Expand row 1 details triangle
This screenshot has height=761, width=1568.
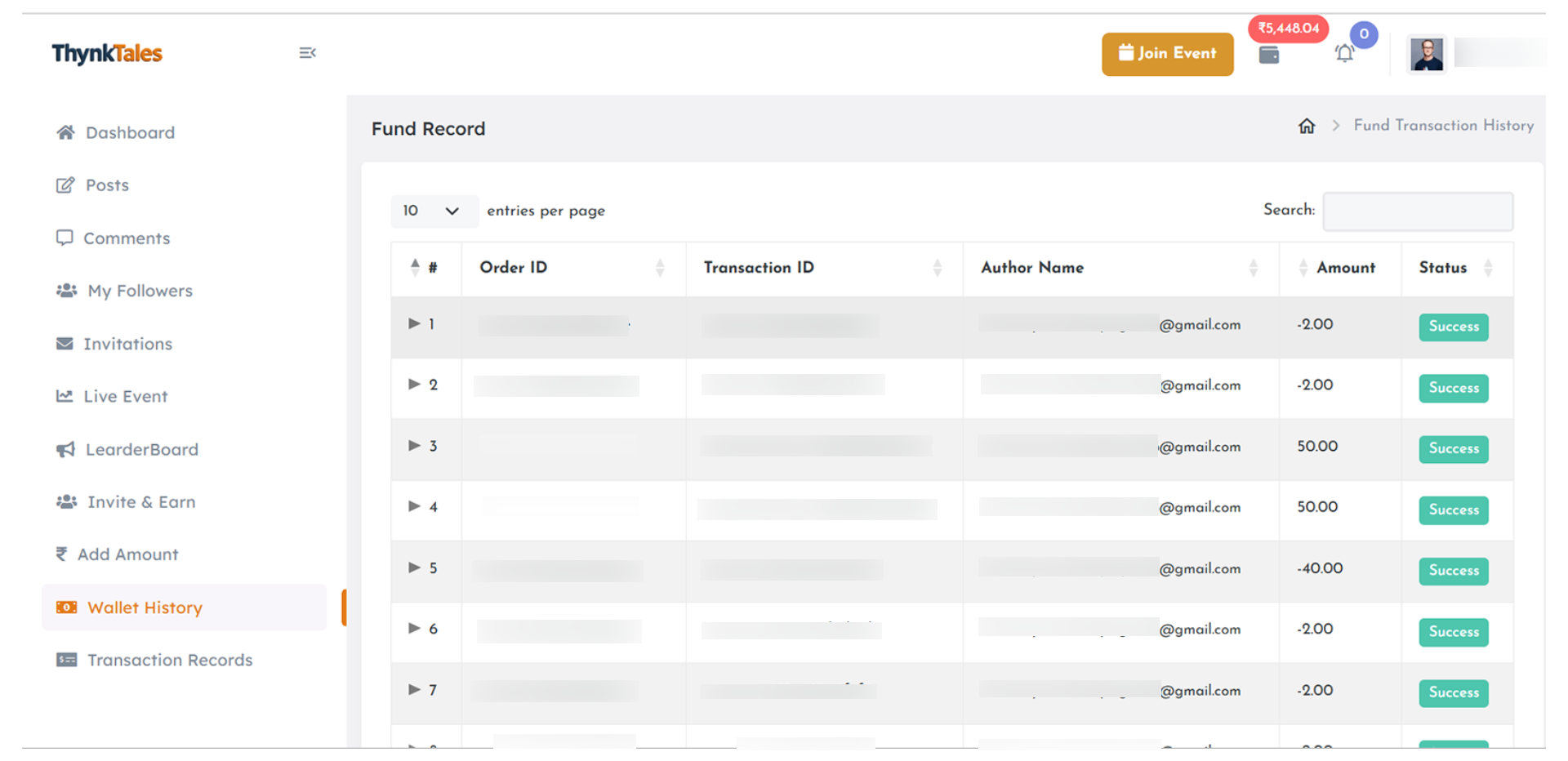(414, 324)
